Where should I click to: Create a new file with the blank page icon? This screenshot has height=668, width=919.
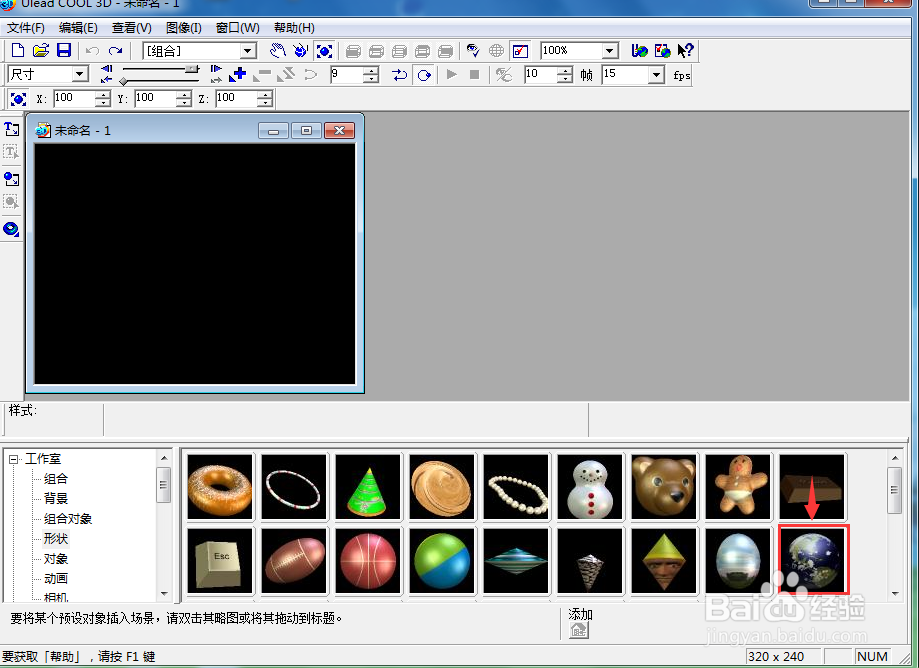coord(18,51)
